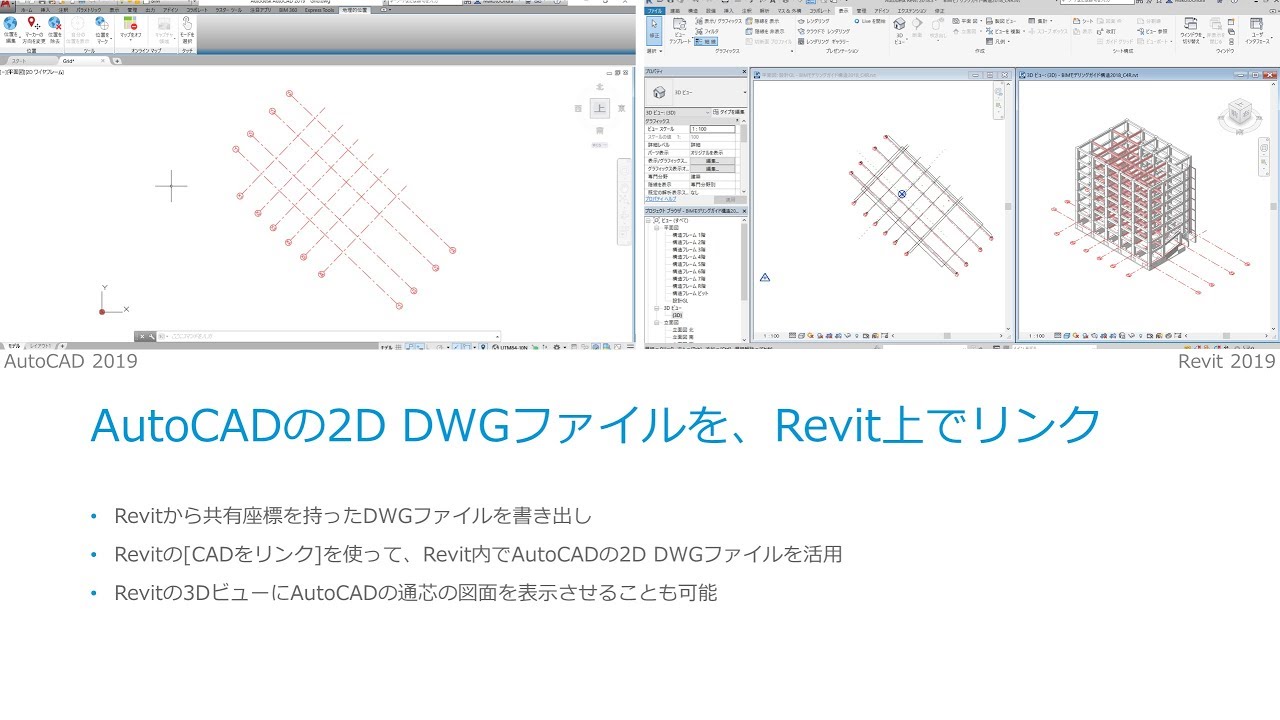Click Revit's フィルタ tool

(707, 31)
